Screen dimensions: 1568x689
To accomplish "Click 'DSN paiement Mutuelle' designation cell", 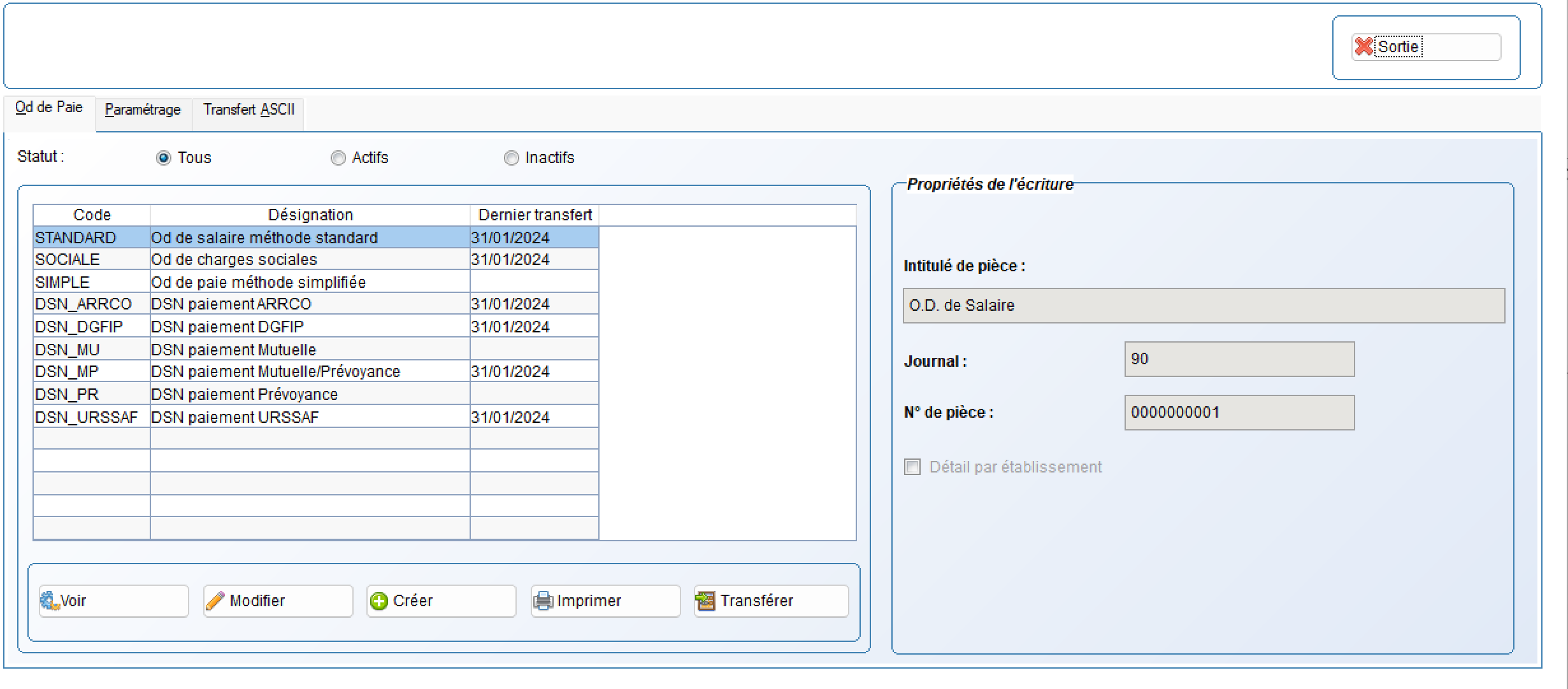I will [x=310, y=350].
